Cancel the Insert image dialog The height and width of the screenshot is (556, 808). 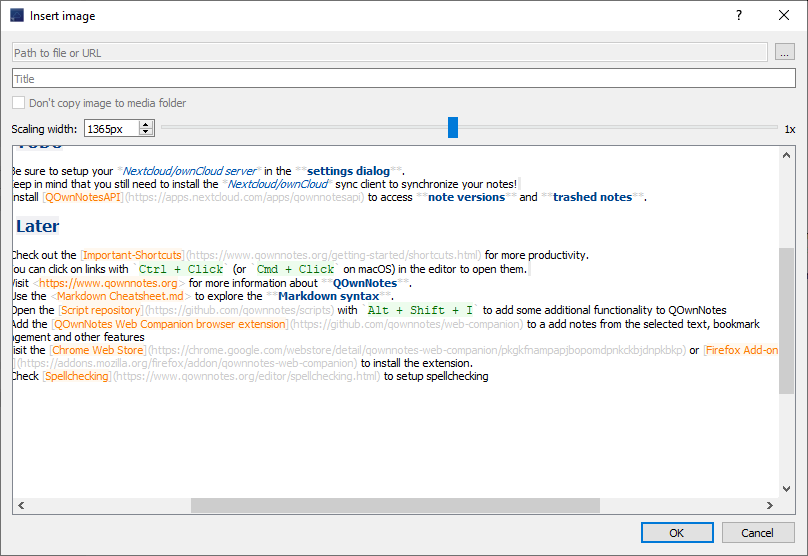point(758,532)
